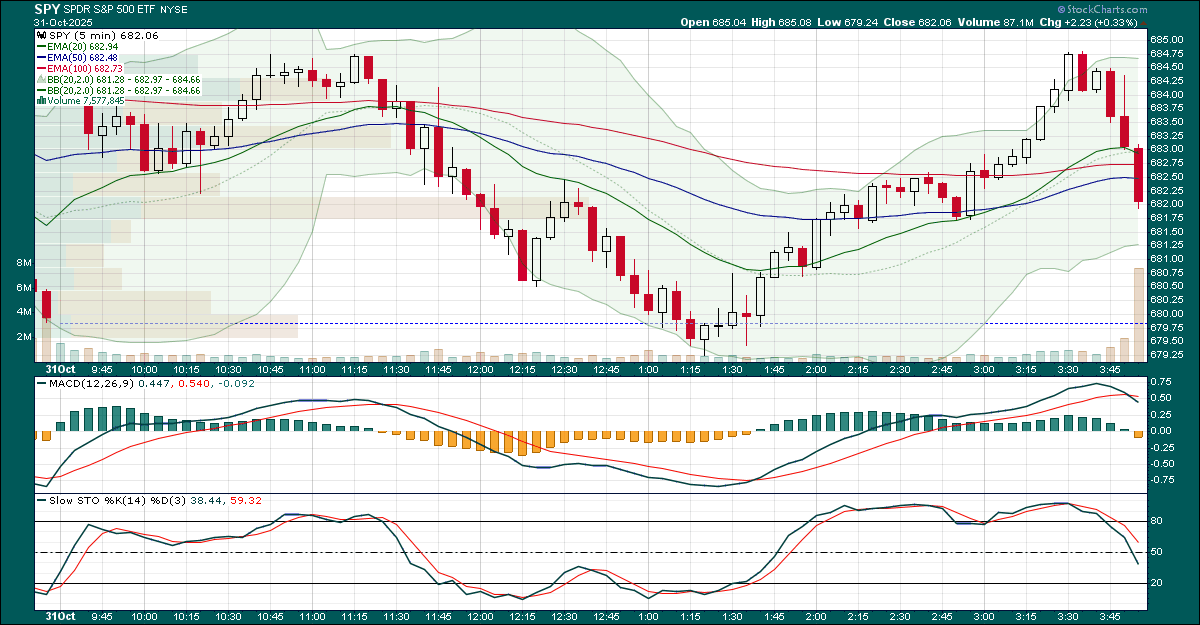This screenshot has width=1200, height=625.
Task: Click the EMA(100) 682.73 legend text
Action: pos(85,68)
